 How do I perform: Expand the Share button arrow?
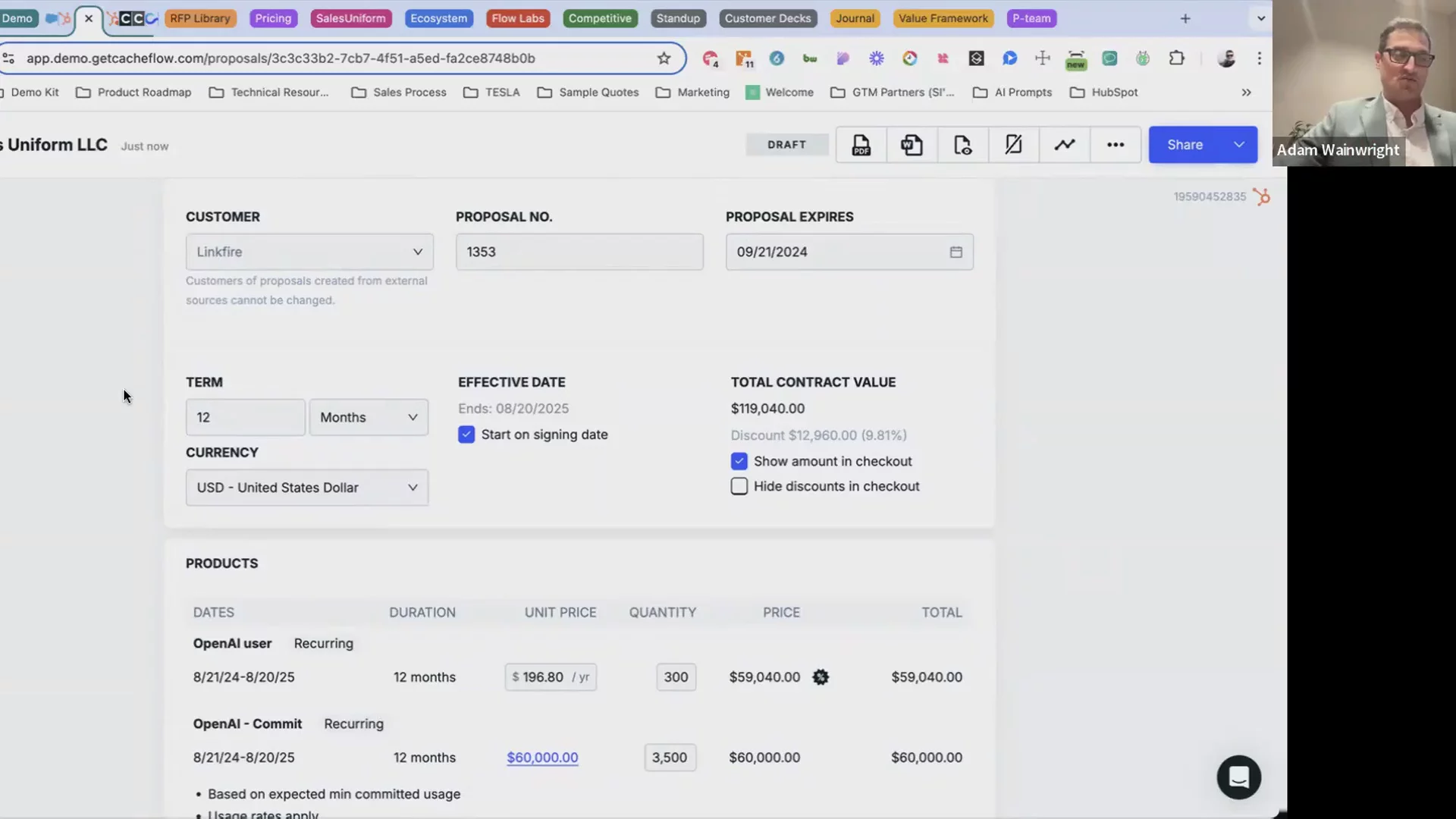pyautogui.click(x=1239, y=145)
